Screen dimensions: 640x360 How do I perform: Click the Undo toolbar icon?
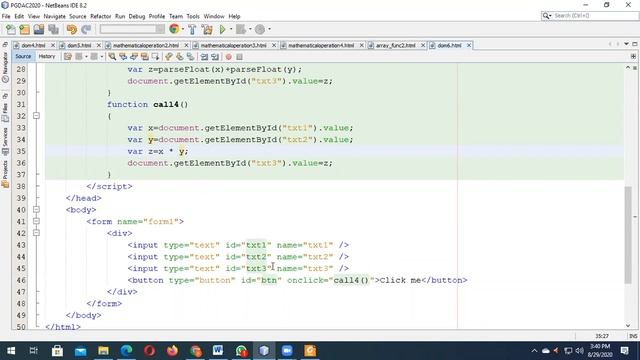72,29
